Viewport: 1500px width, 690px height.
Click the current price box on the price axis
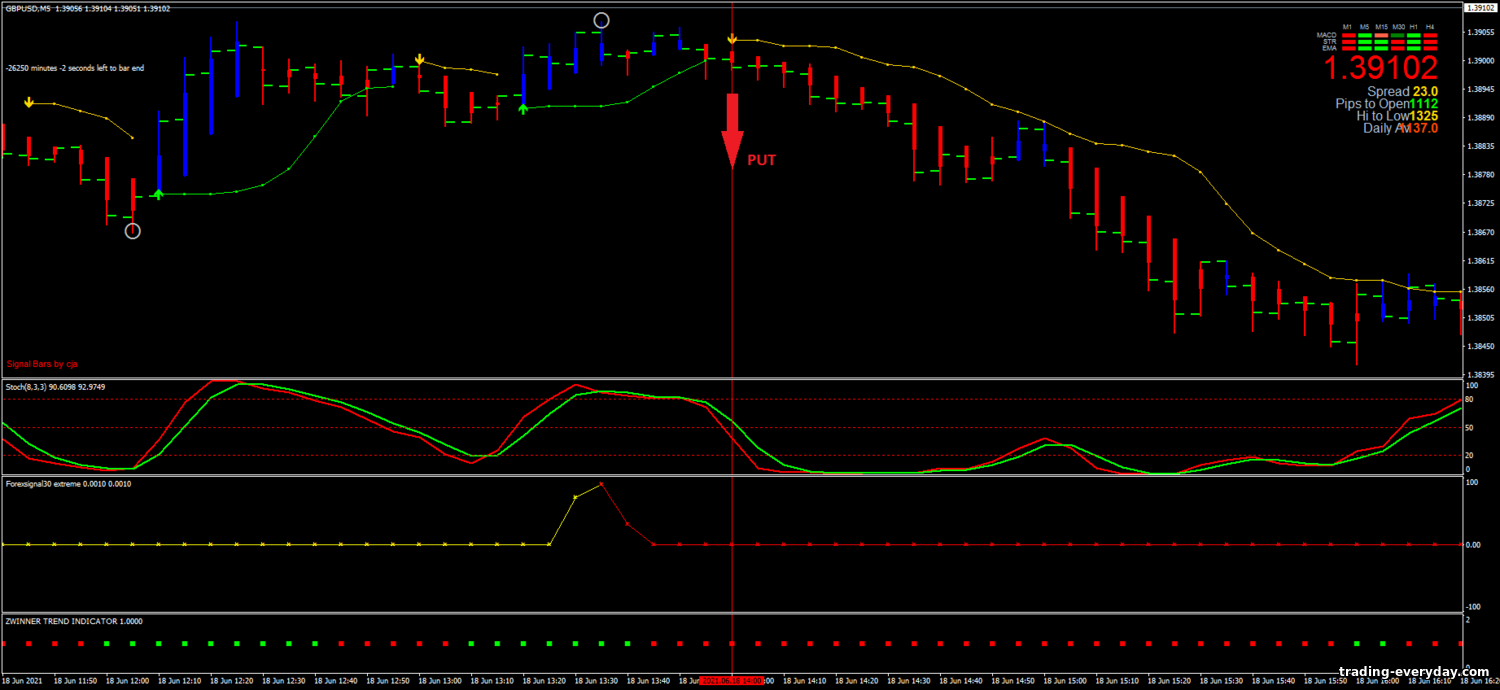(x=1481, y=8)
